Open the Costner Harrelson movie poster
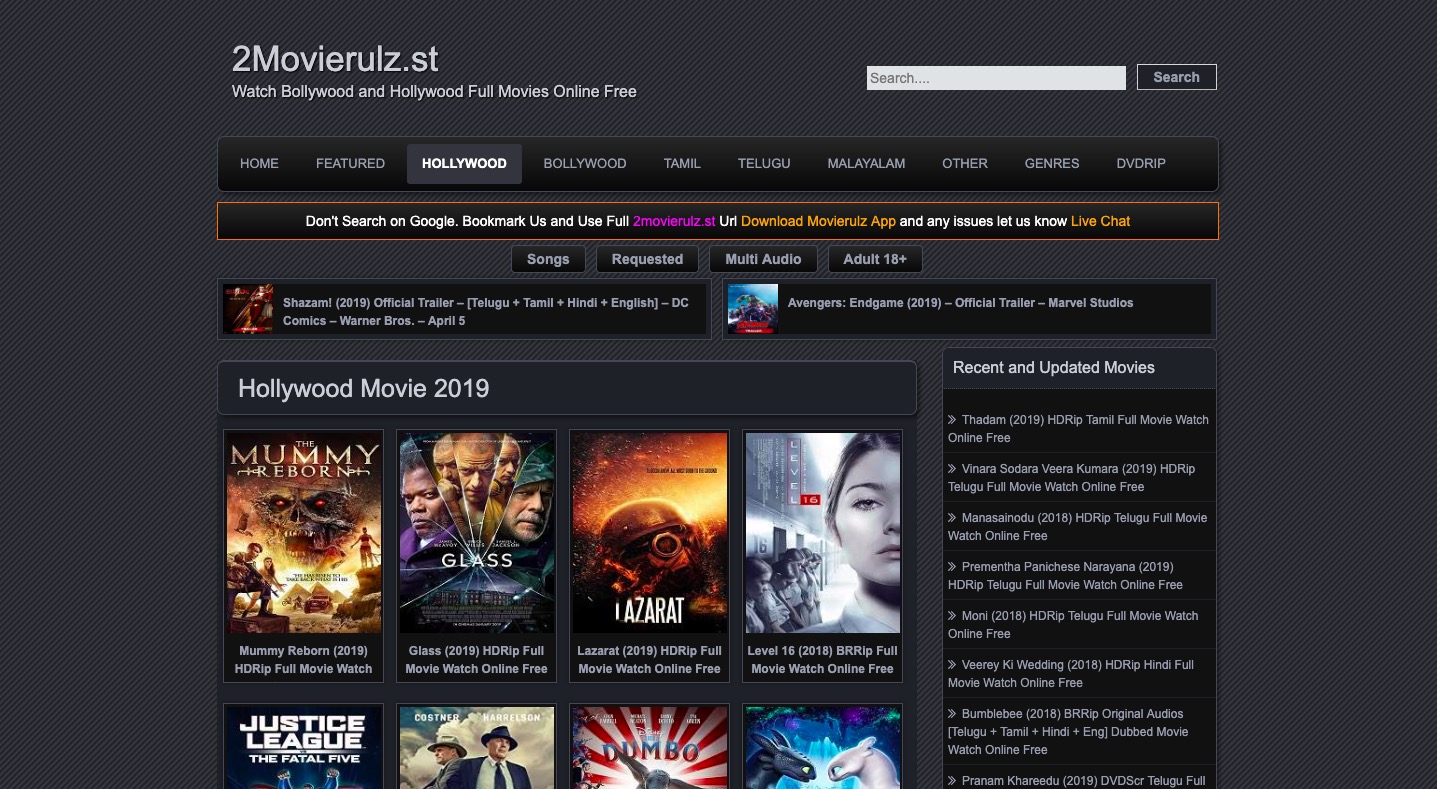 pos(476,748)
